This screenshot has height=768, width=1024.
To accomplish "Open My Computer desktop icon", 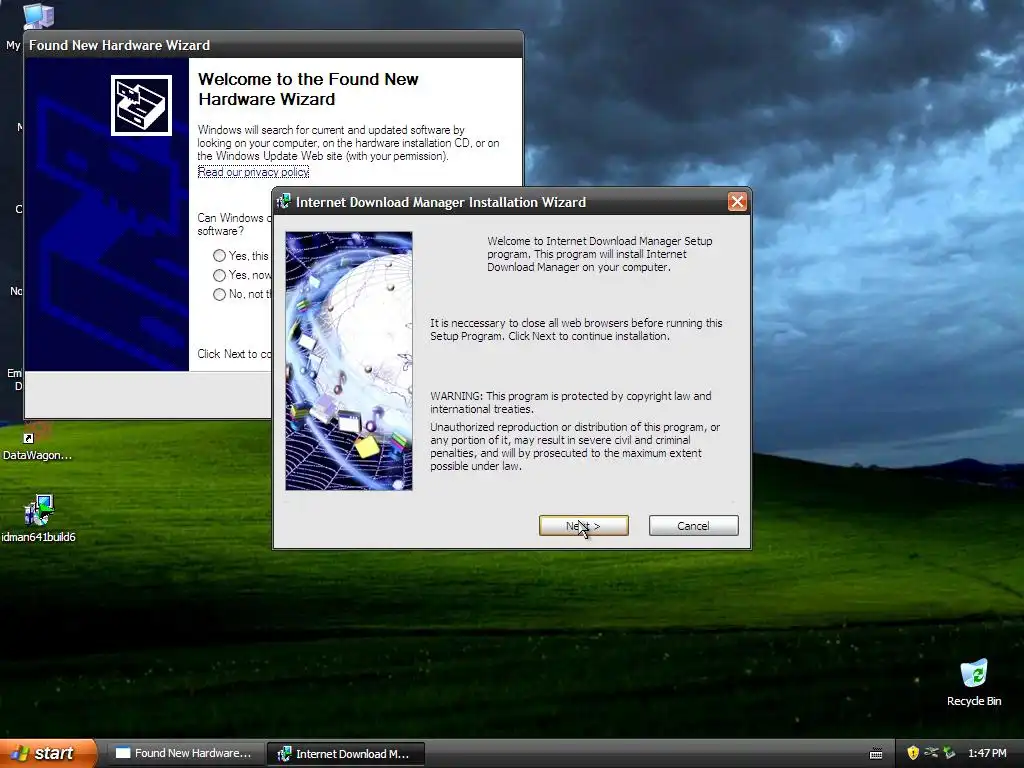I will point(38,16).
